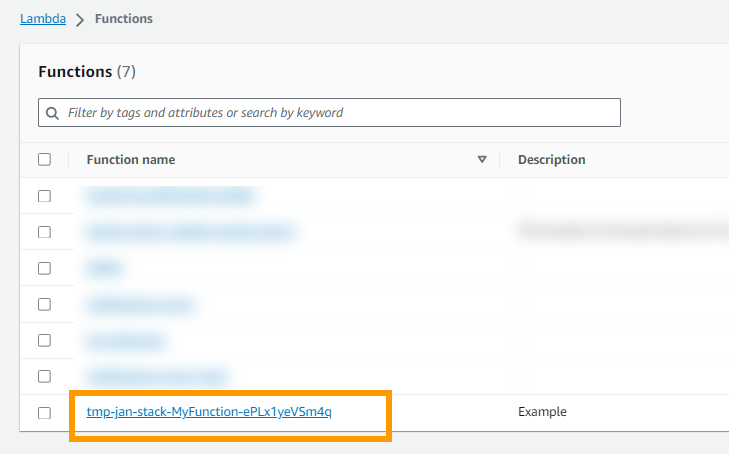
Task: Click the magnifier search icon
Action: pyautogui.click(x=53, y=113)
